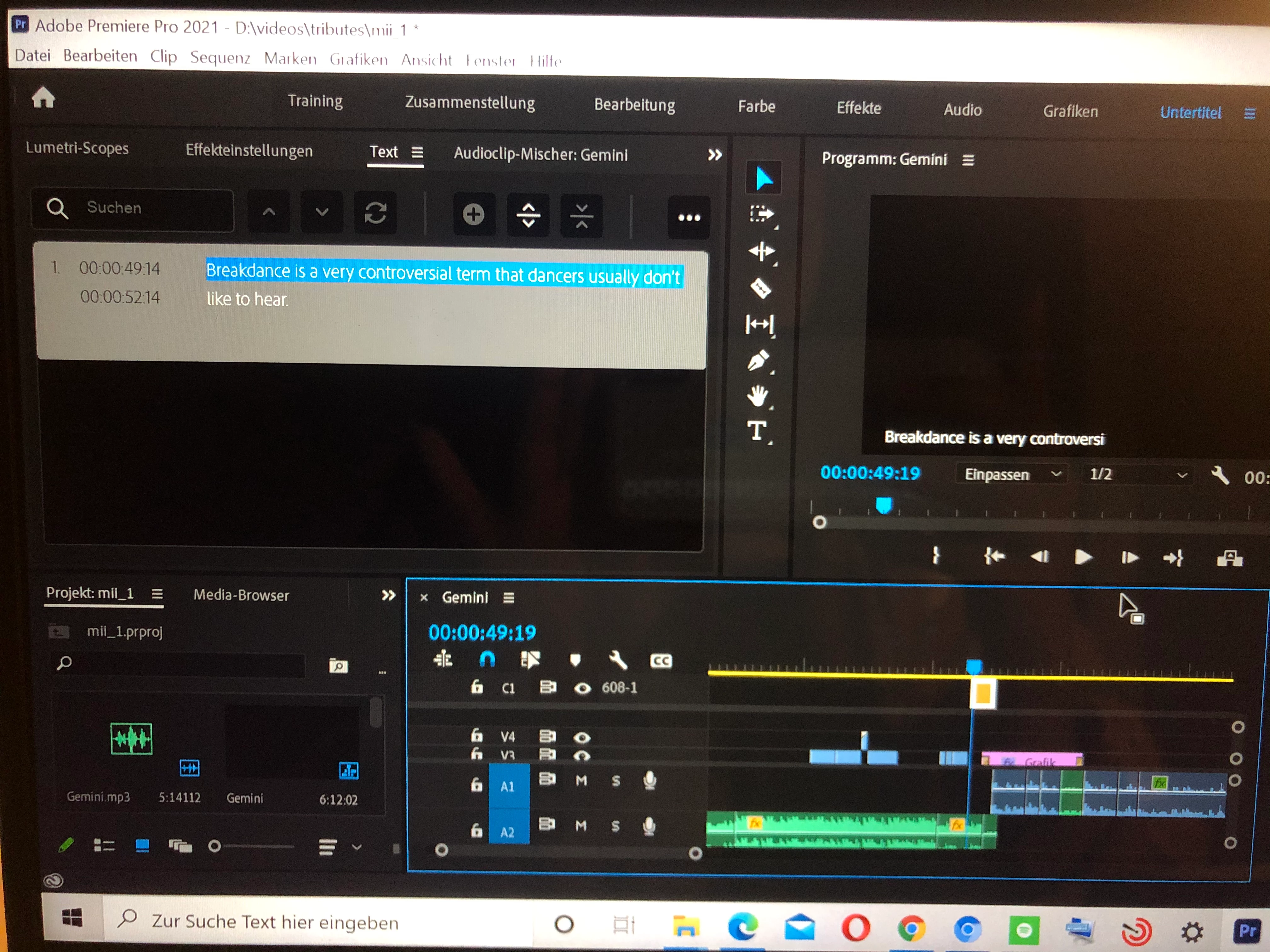The width and height of the screenshot is (1270, 952).
Task: Open the Einpassen zoom level dropdown
Action: pos(1012,474)
